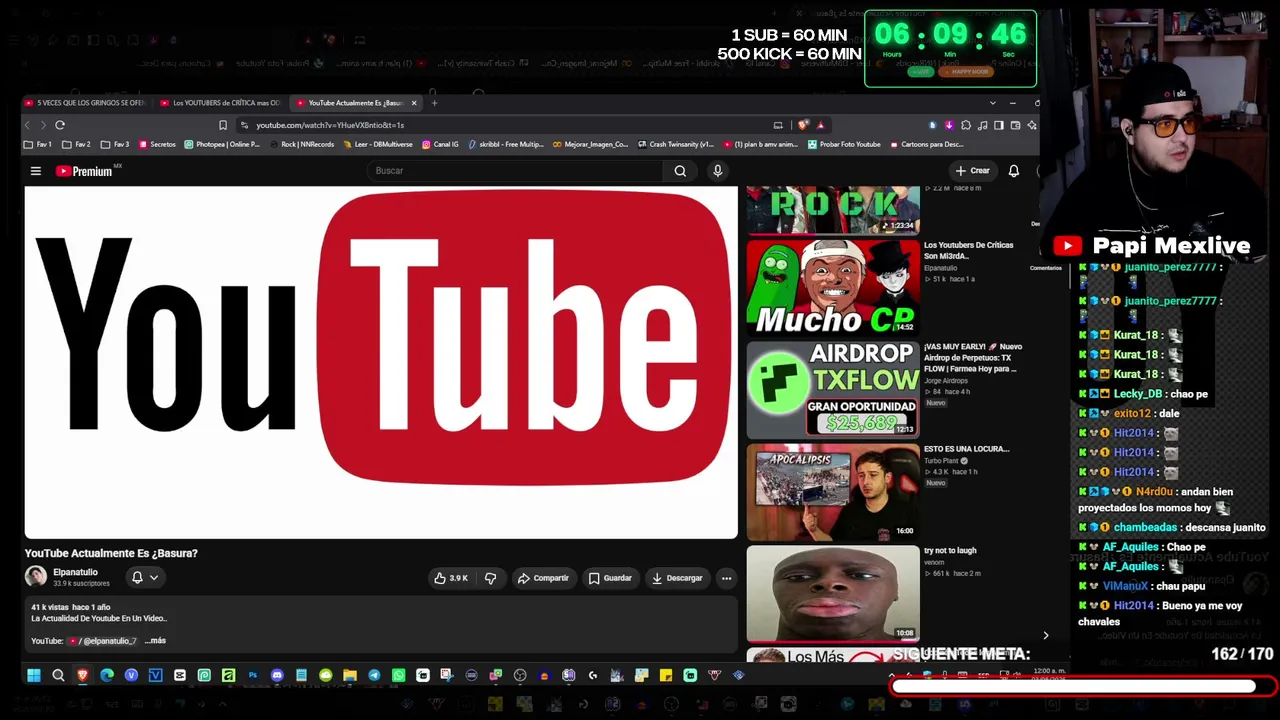This screenshot has height=720, width=1280.
Task: Open the Probar Foto Youtube bookmark
Action: click(x=844, y=145)
